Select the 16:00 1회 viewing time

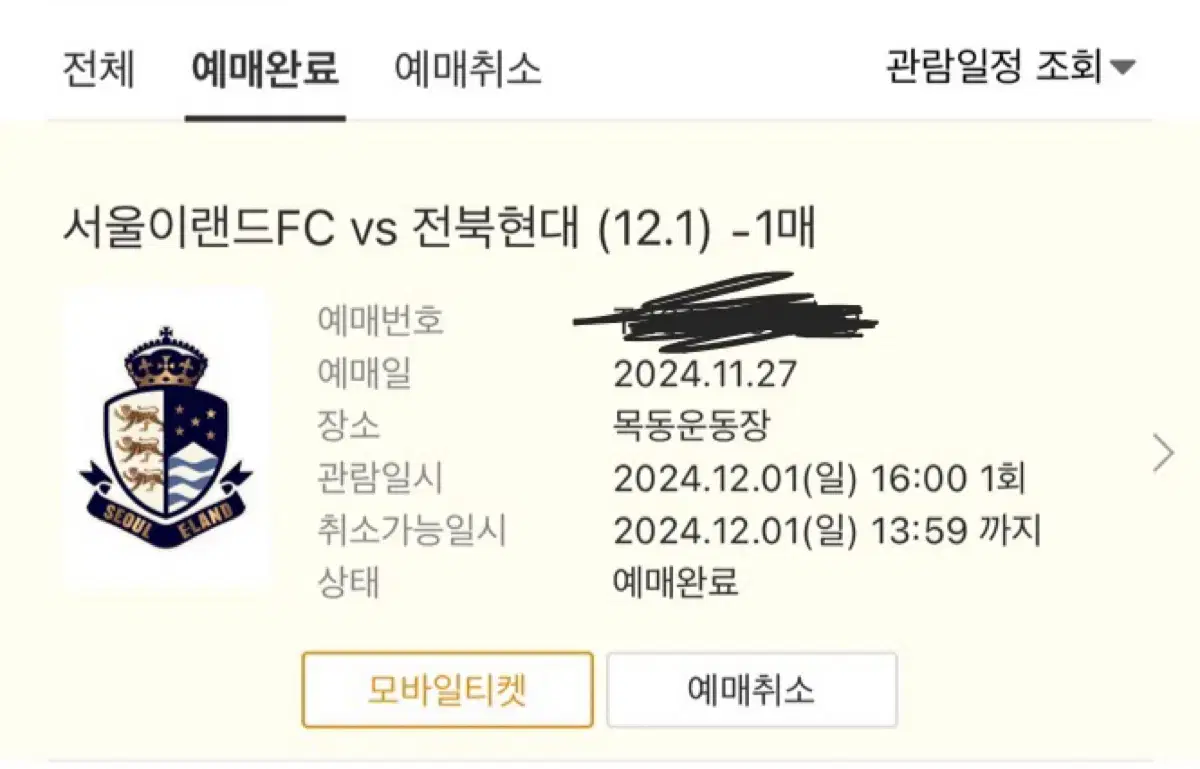pyautogui.click(x=946, y=479)
